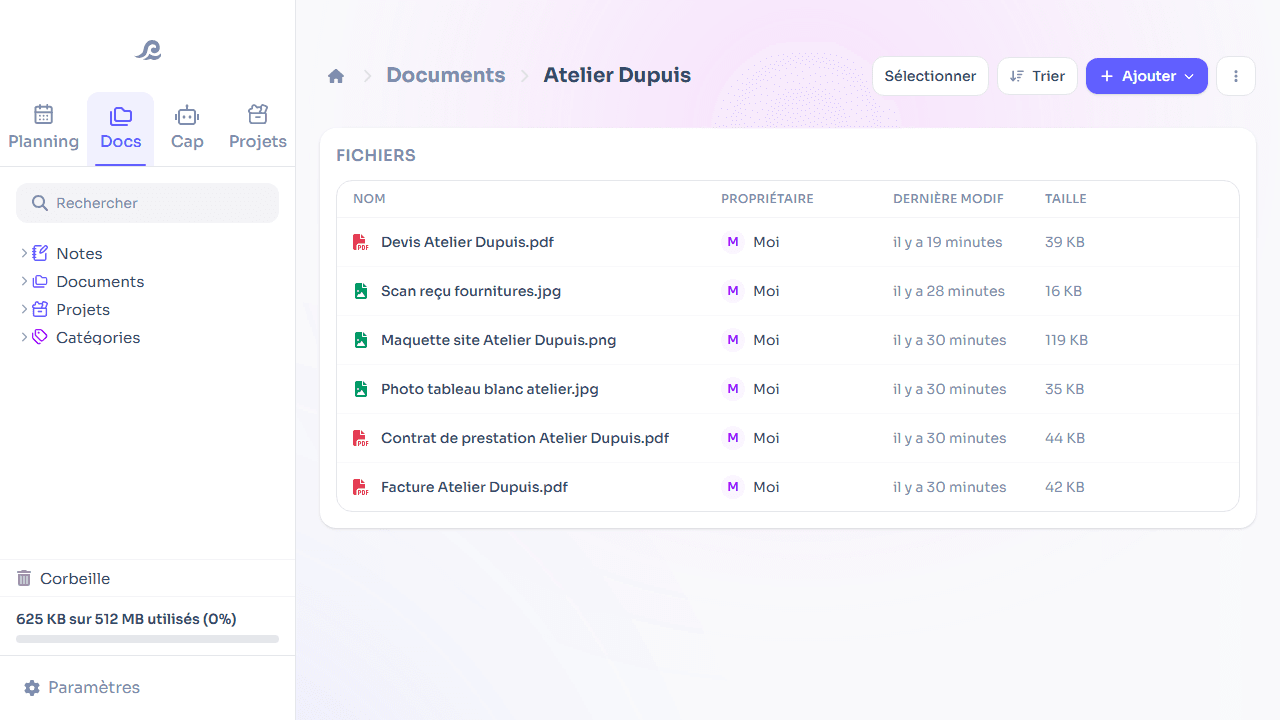Click the storage usage progress bar
Viewport: 1280px width, 720px height.
tap(147, 639)
